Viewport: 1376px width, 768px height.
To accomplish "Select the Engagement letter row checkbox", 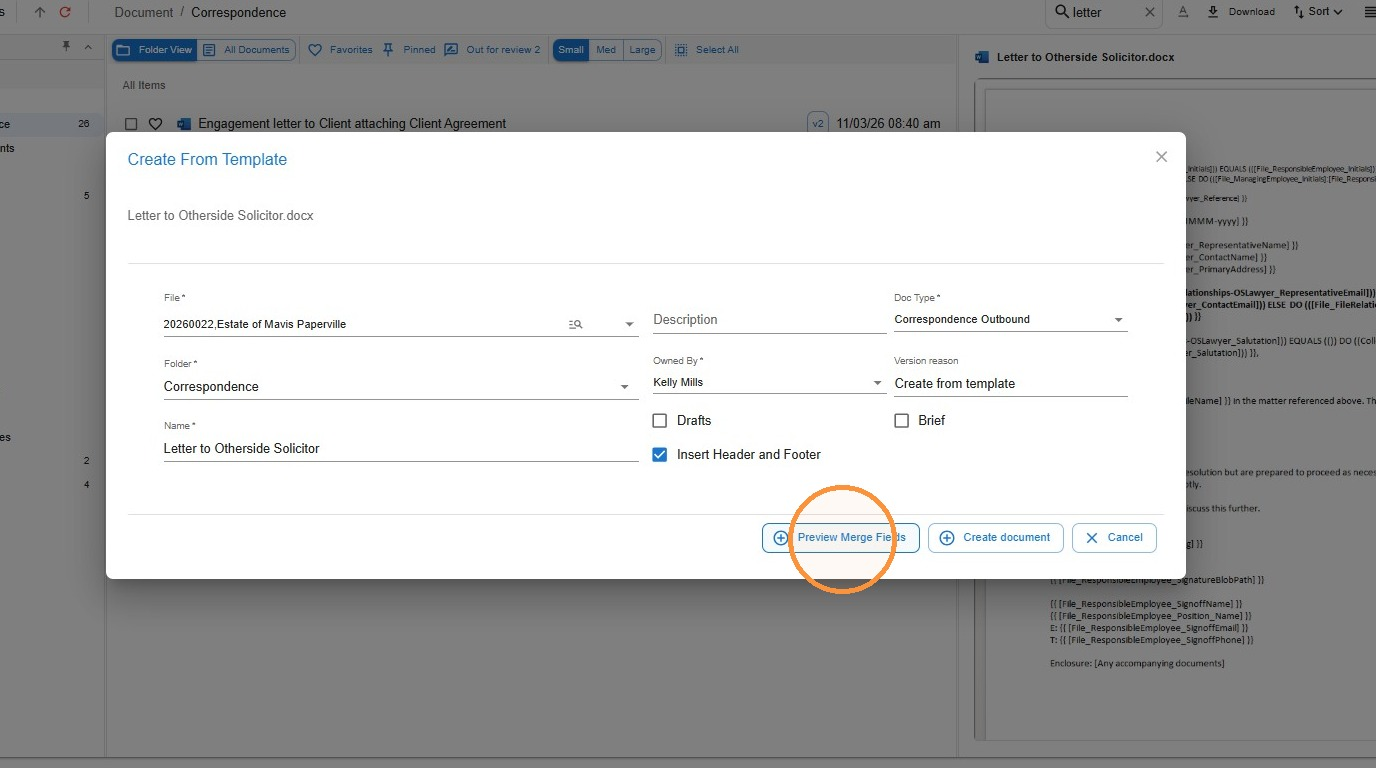I will coord(131,124).
